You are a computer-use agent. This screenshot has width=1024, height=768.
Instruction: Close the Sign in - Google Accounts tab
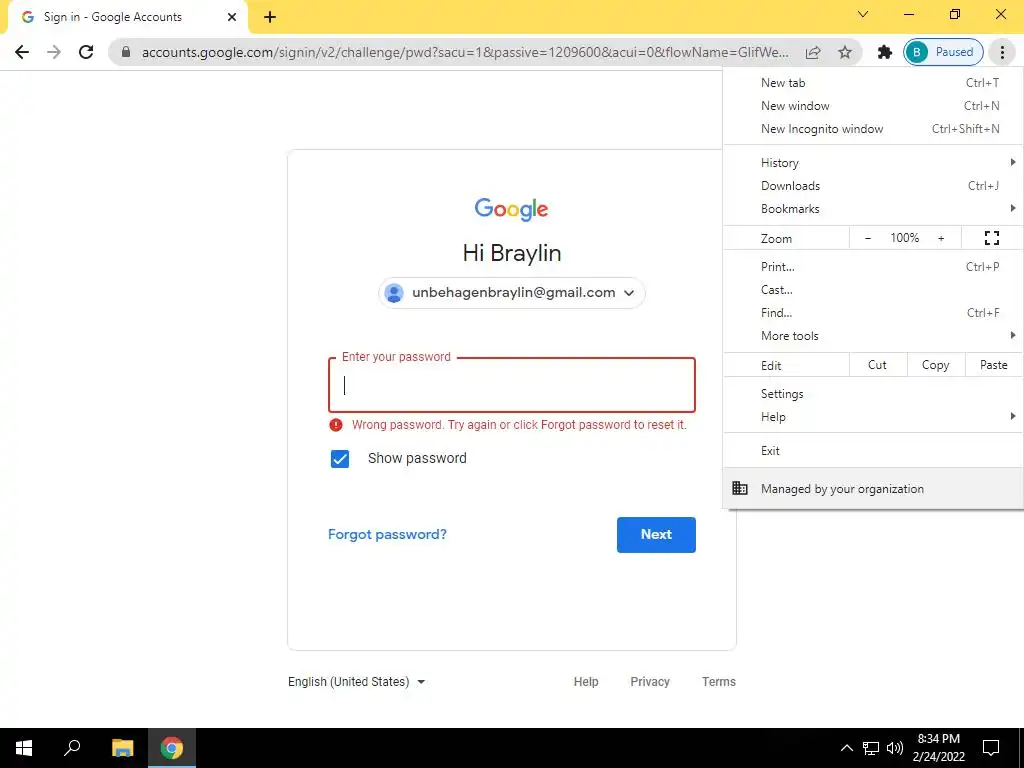[x=232, y=17]
